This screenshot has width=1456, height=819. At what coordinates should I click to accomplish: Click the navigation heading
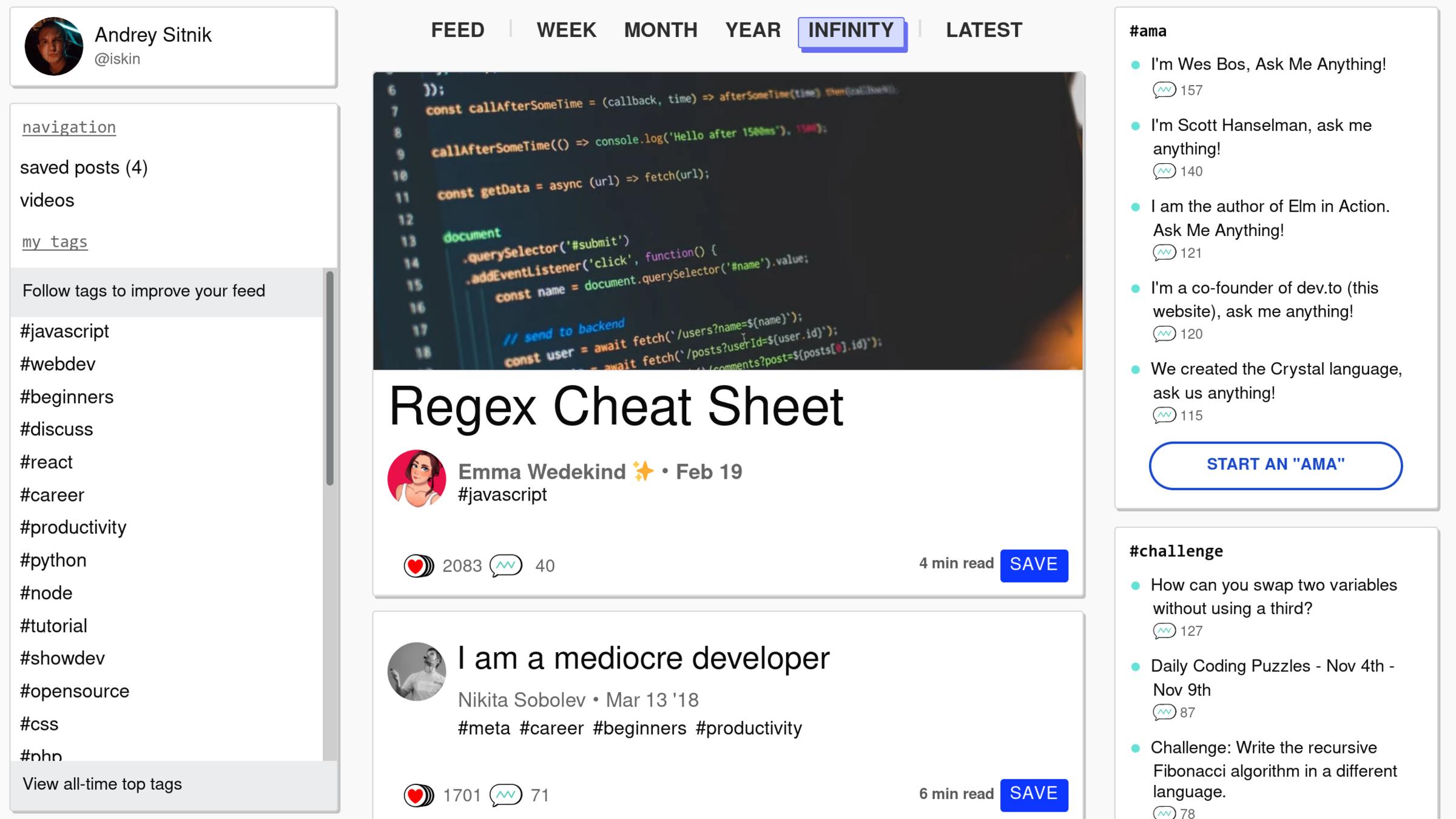(x=69, y=127)
